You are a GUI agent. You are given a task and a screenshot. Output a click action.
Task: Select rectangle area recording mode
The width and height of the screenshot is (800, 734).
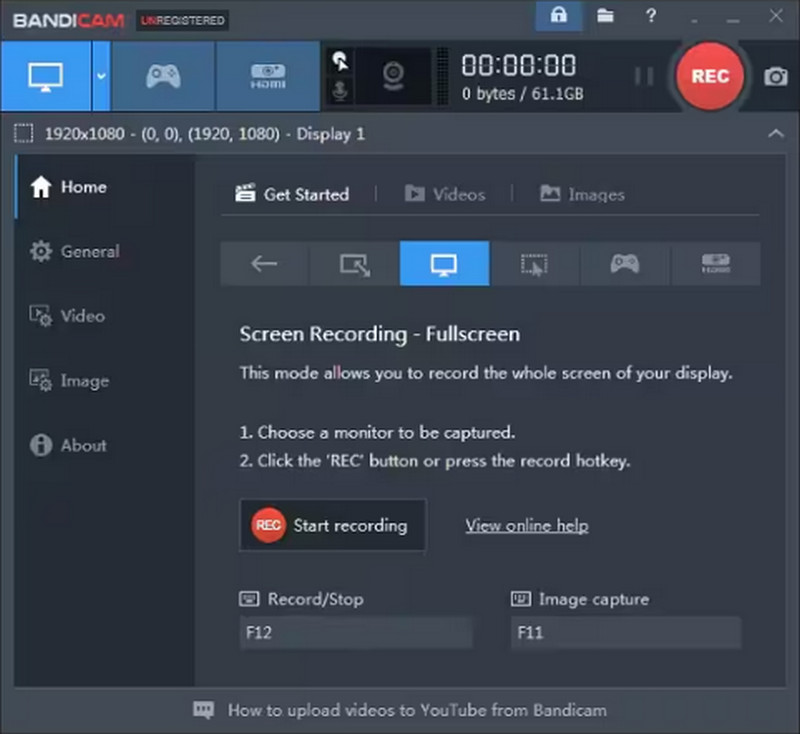click(x=354, y=264)
